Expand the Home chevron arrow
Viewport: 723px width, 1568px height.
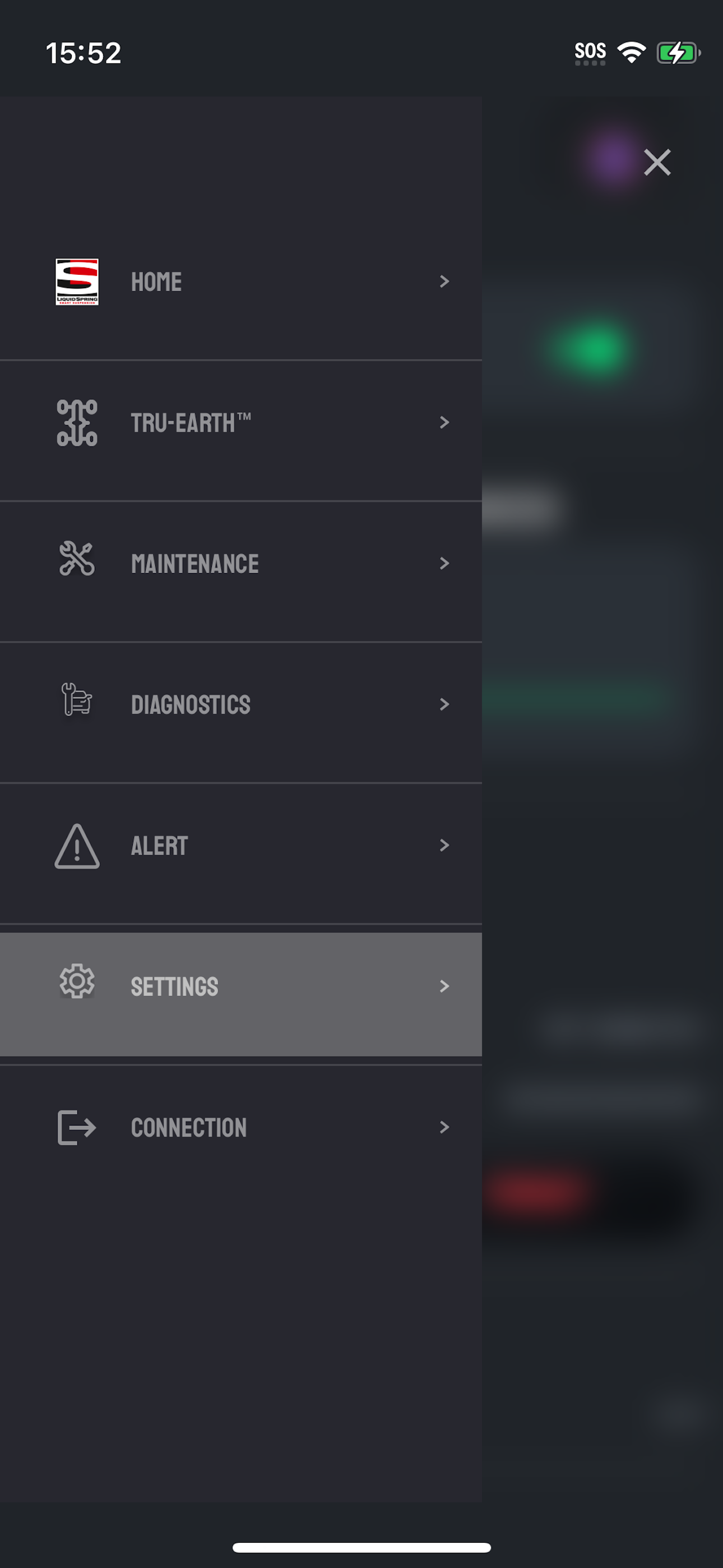444,281
